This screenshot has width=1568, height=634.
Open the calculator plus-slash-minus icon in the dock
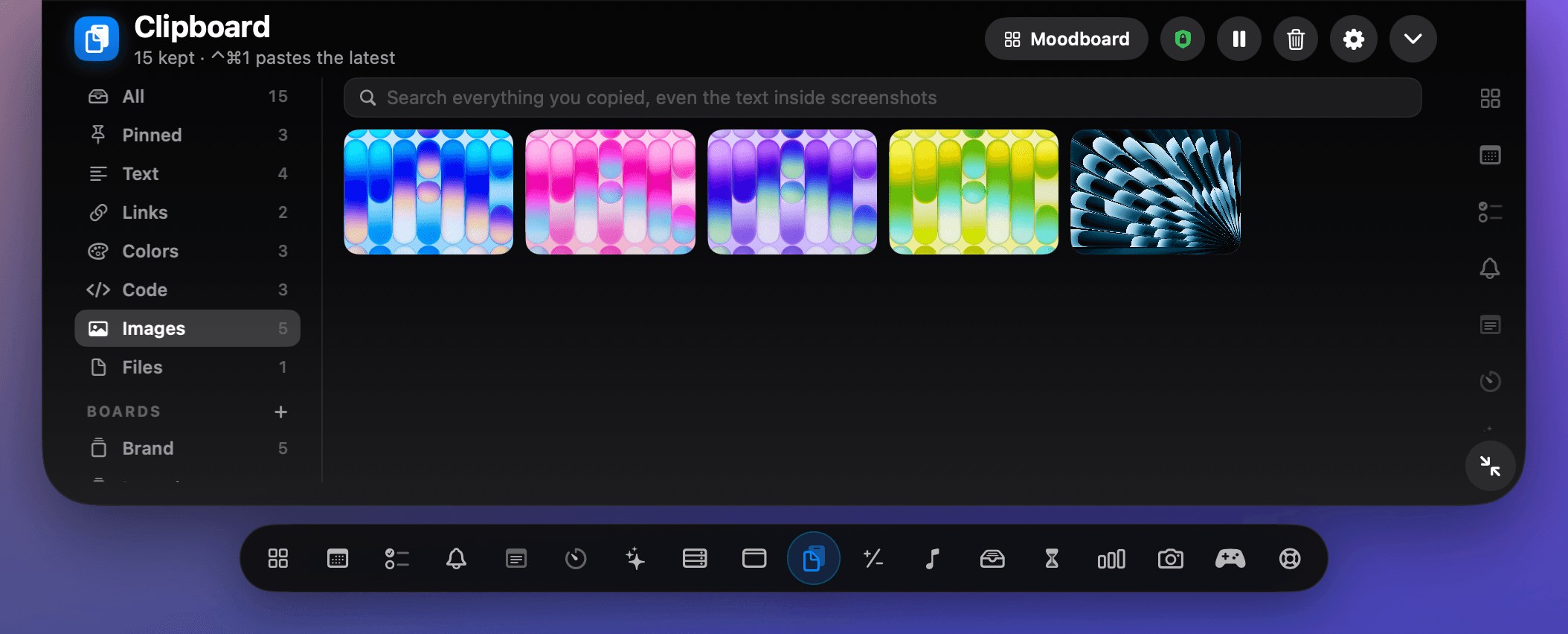(x=873, y=559)
